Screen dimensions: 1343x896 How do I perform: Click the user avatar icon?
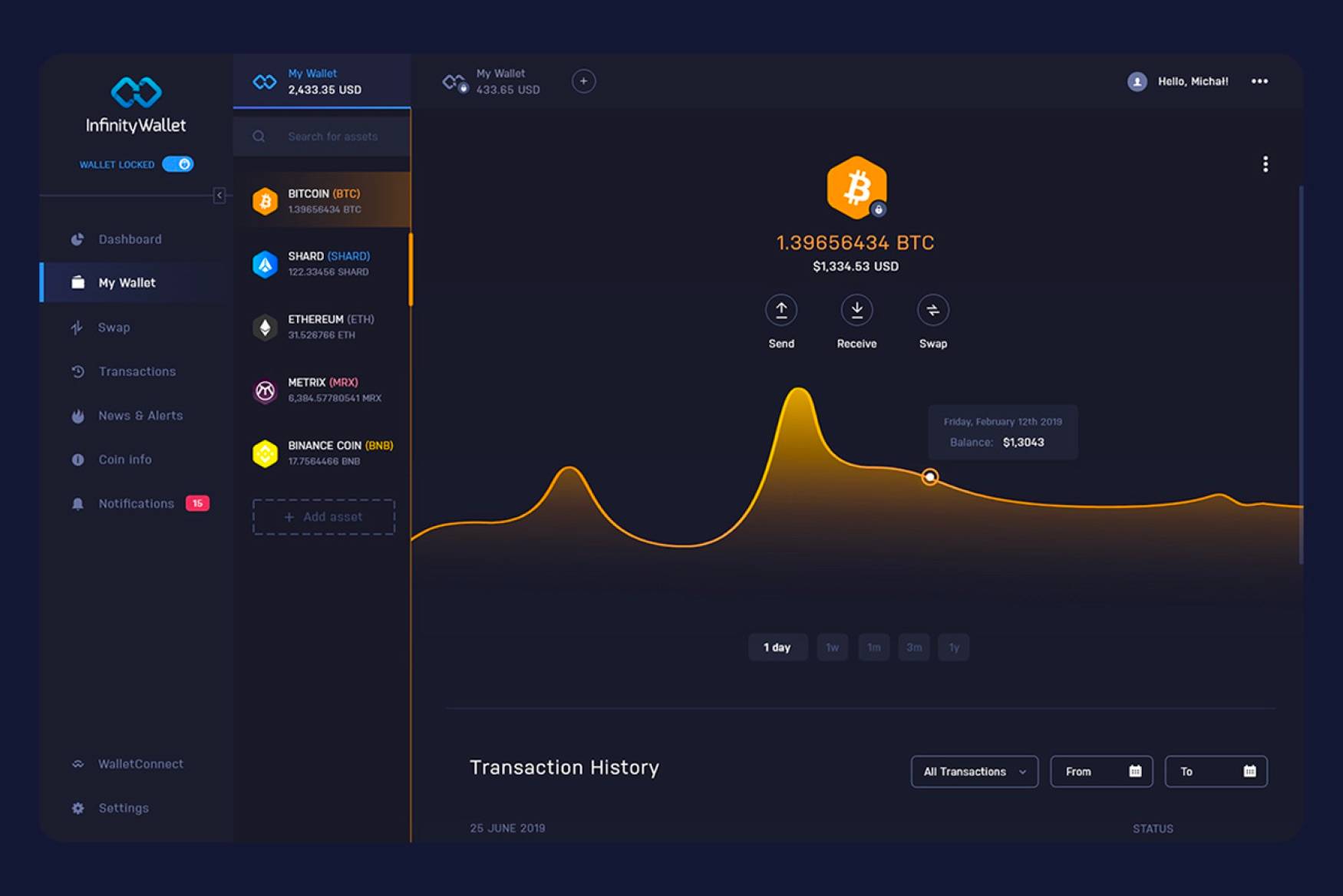point(1137,81)
